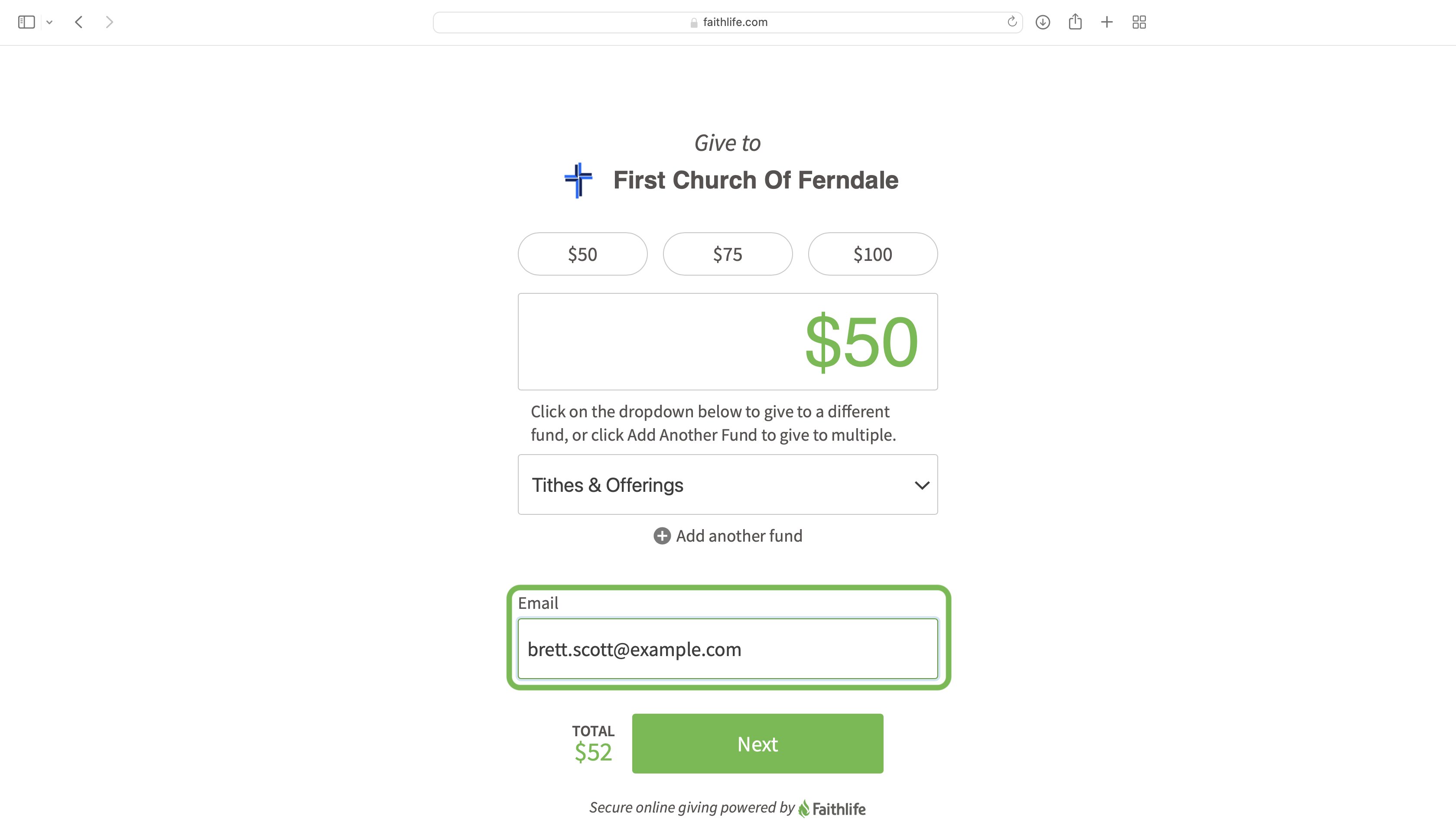The image size is (1456, 819).
Task: Open a new tab with plus icon
Action: [x=1107, y=22]
